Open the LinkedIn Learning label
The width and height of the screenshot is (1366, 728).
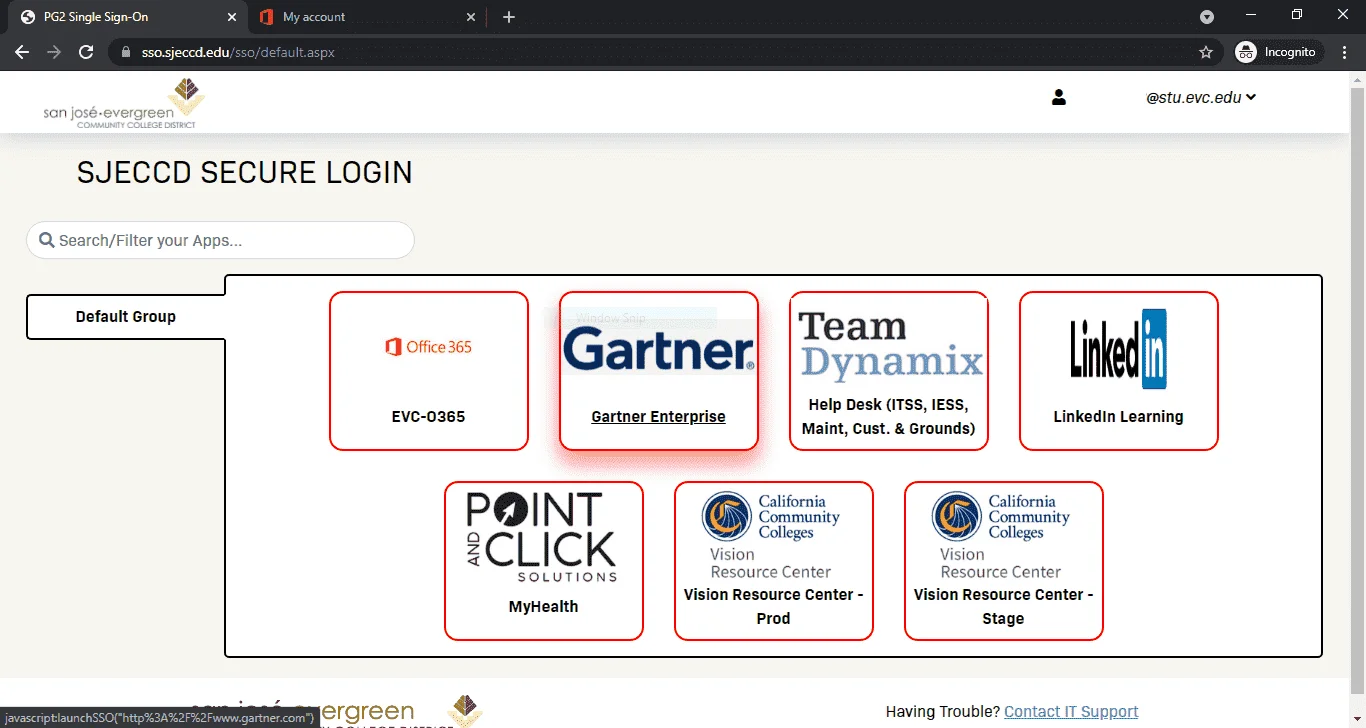[1118, 416]
